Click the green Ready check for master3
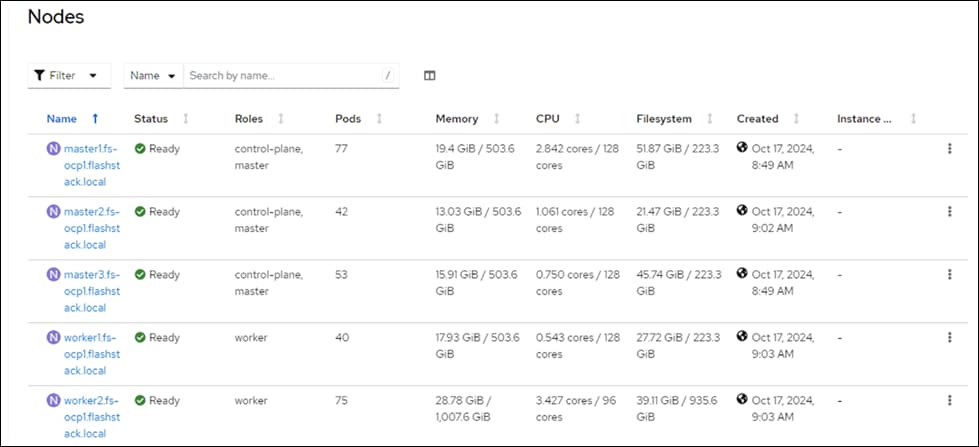Viewport: 979px width, 447px height. click(x=140, y=275)
